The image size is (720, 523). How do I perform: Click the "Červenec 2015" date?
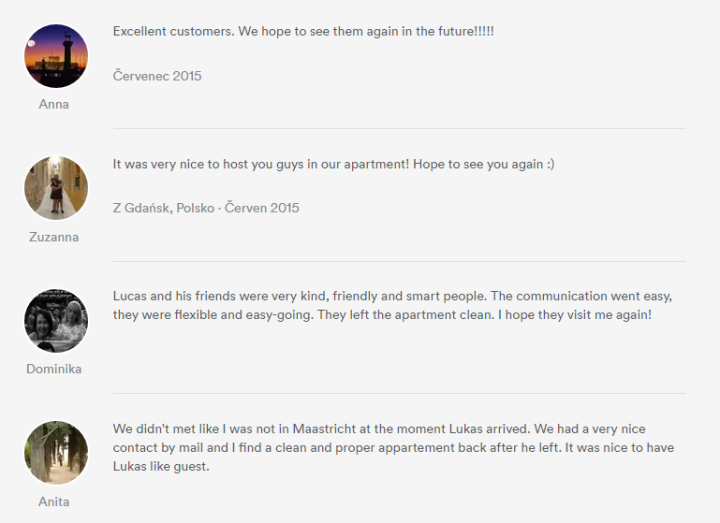[x=157, y=76]
